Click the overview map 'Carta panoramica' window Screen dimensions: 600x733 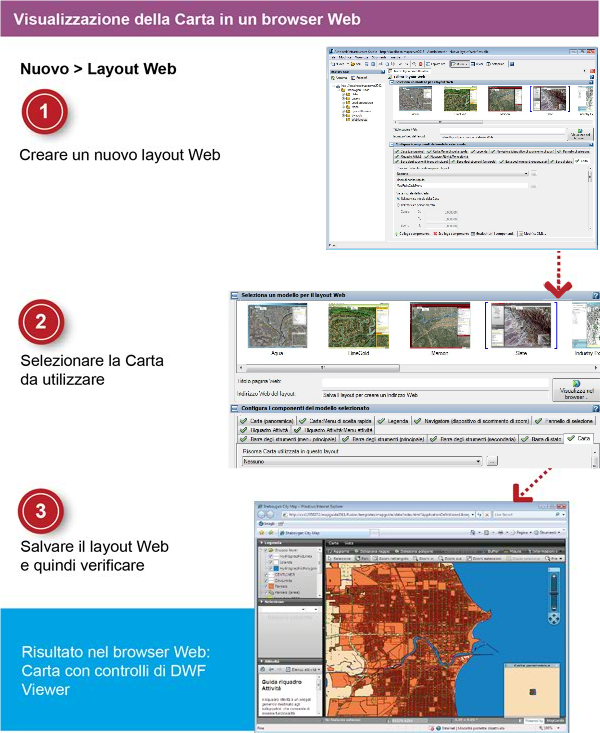point(532,688)
